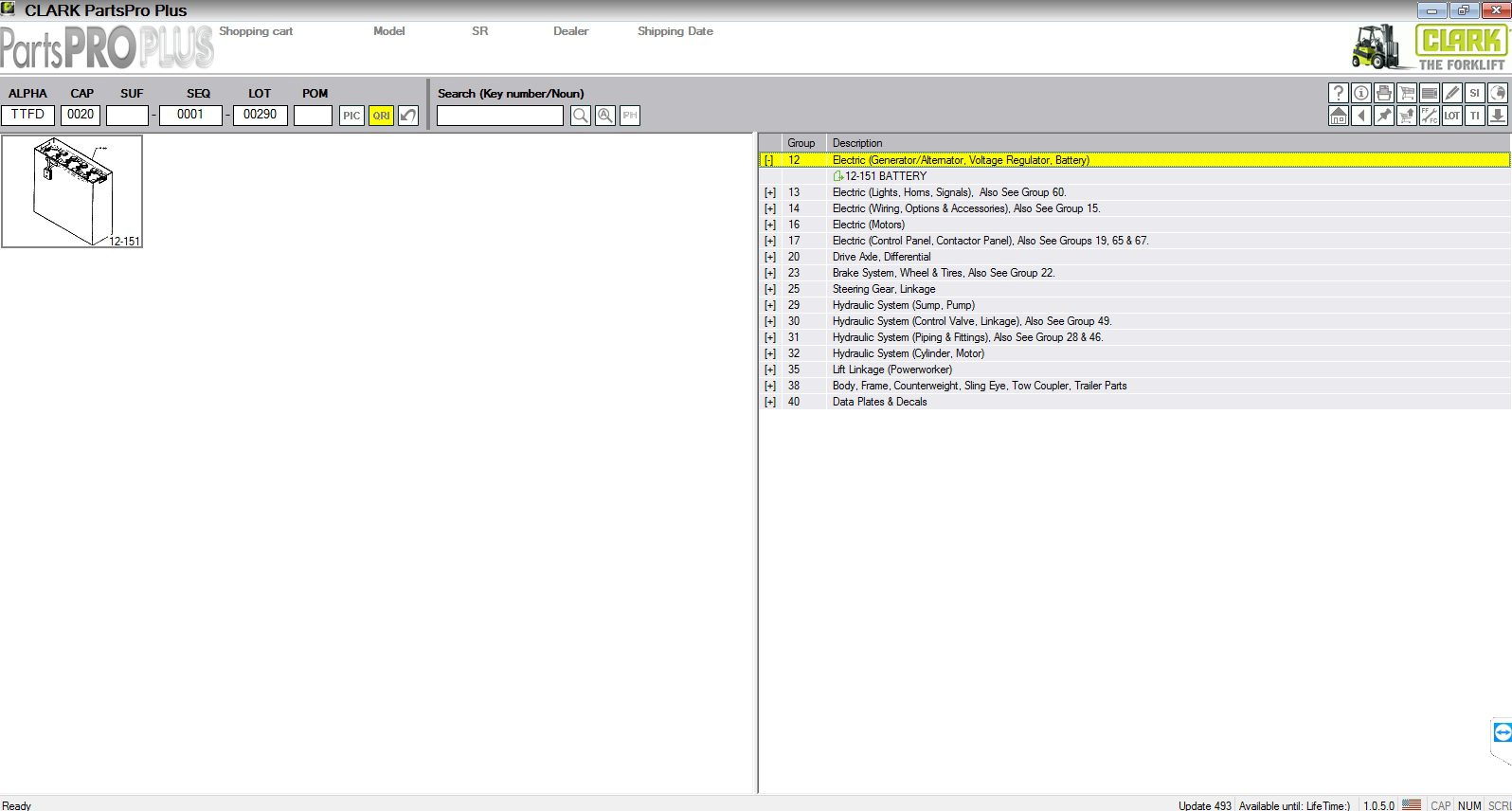Select 'Electric (Generator/Alternator, Voltage Regulator, Battery)' row
The width and height of the screenshot is (1512, 811).
pyautogui.click(x=1134, y=160)
